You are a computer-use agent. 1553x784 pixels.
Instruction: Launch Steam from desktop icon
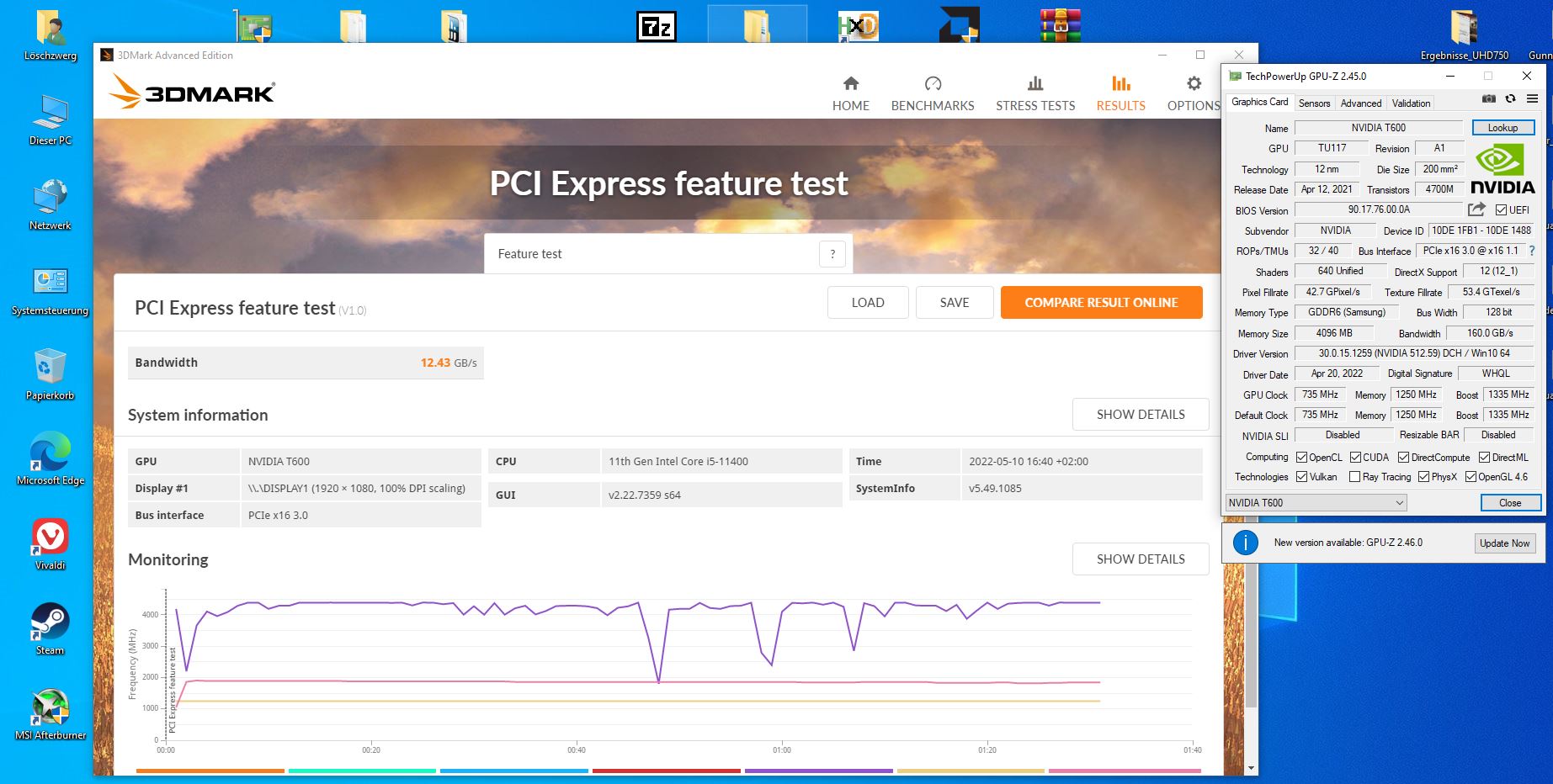point(51,630)
